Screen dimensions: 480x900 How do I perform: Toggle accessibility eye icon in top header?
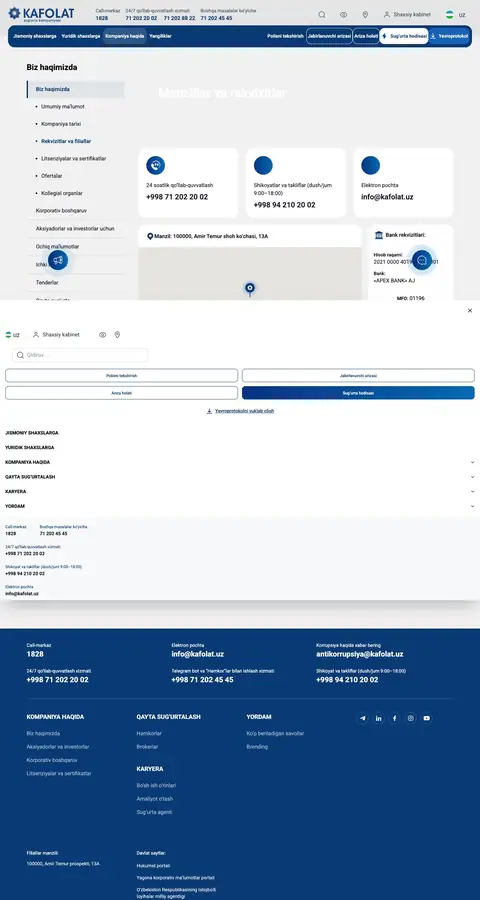click(343, 15)
